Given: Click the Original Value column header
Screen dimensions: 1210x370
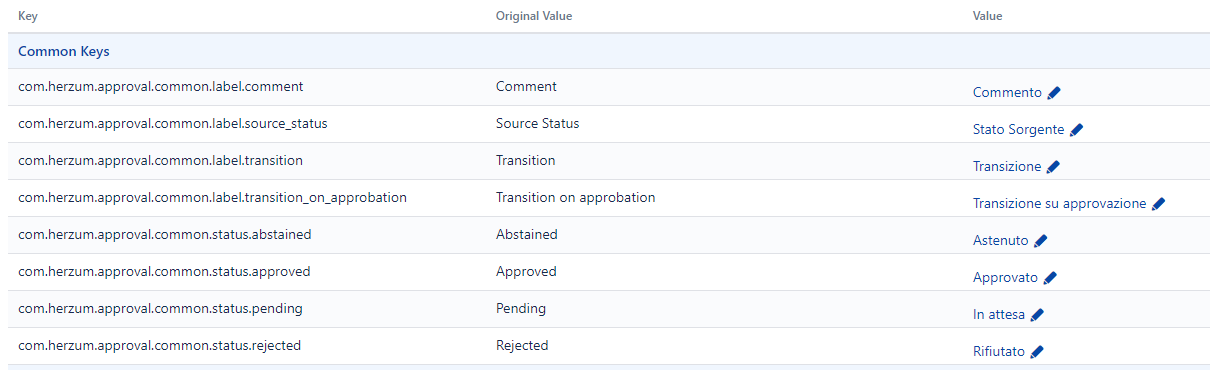Looking at the screenshot, I should click(x=534, y=17).
